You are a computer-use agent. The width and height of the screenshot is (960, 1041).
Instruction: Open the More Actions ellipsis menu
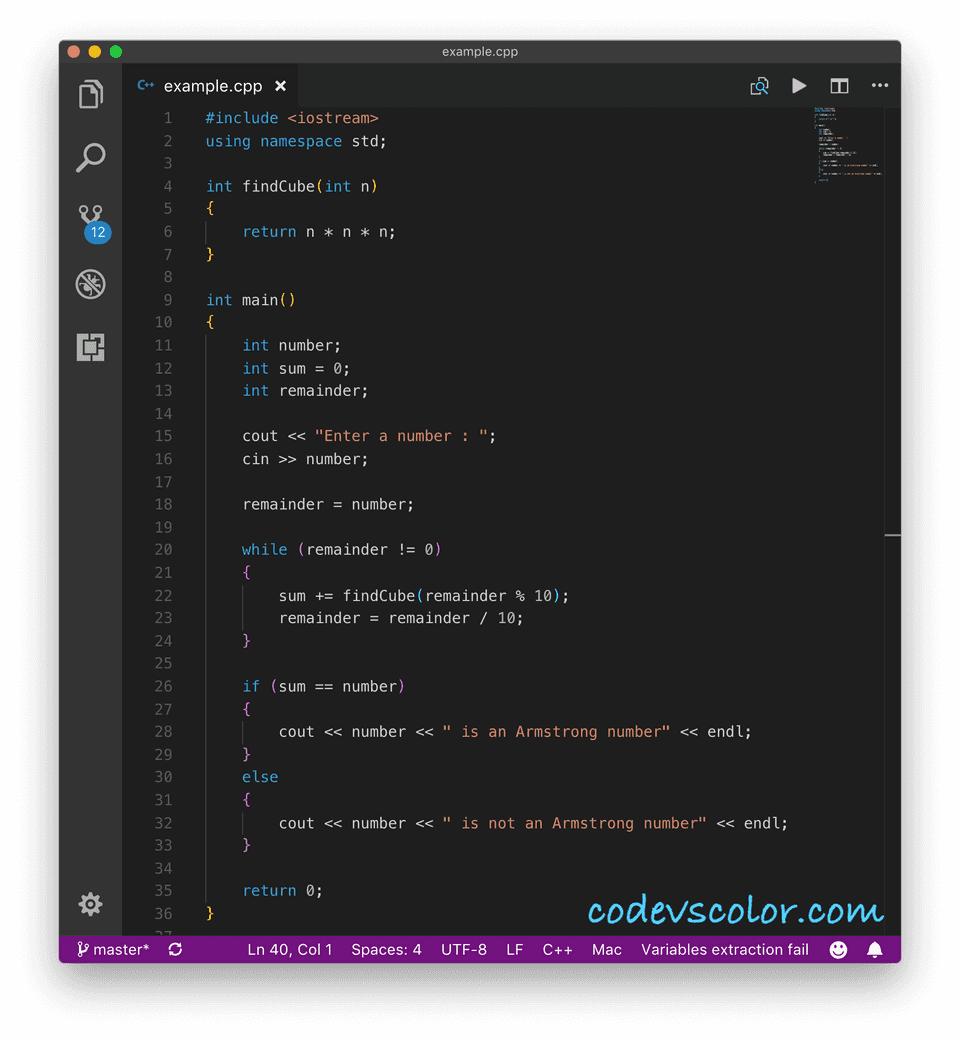(x=880, y=85)
